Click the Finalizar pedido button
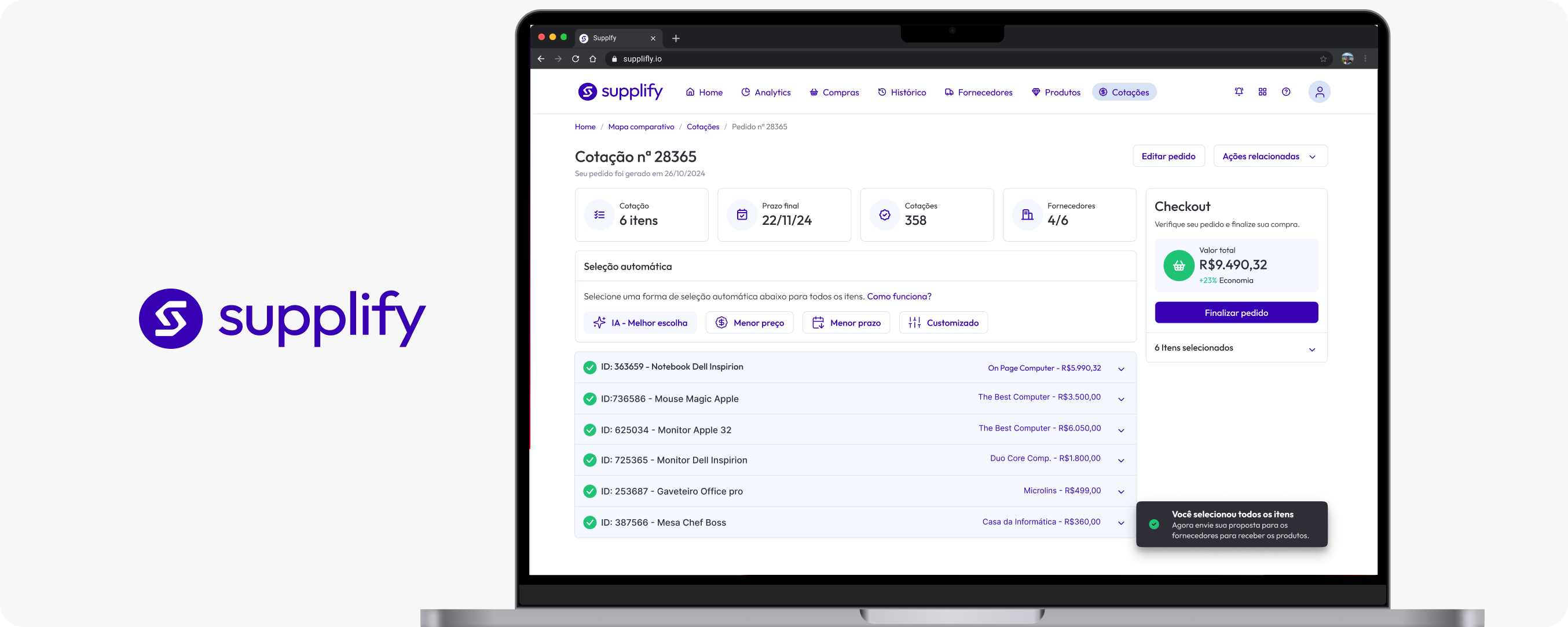1568x627 pixels. point(1236,312)
